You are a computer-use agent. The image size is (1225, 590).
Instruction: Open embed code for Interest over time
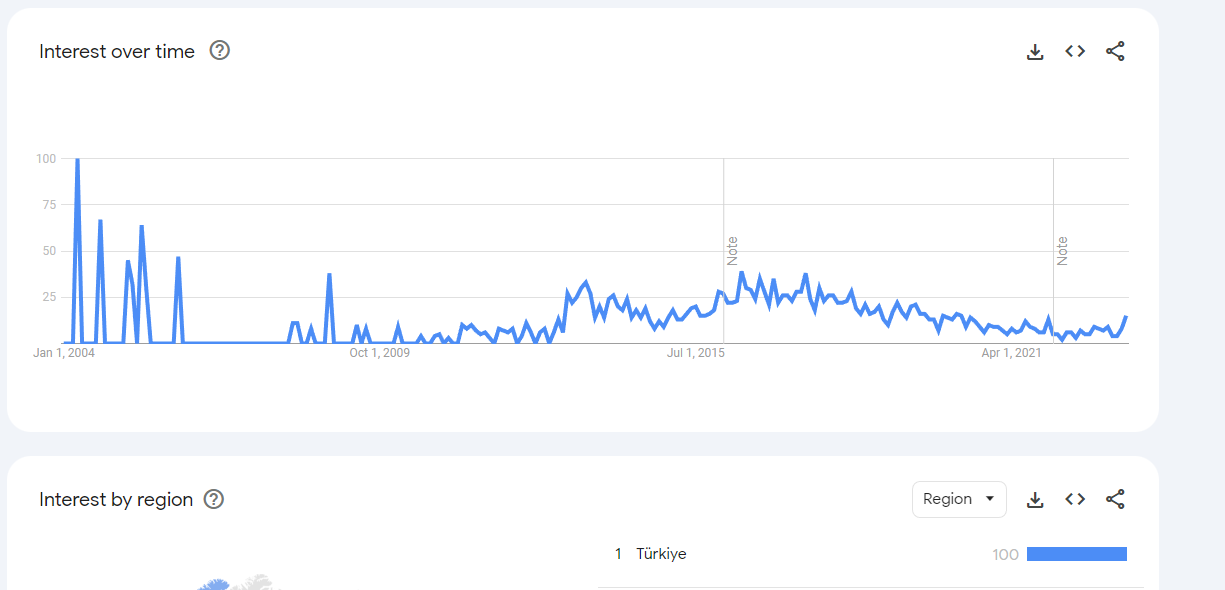pyautogui.click(x=1075, y=52)
